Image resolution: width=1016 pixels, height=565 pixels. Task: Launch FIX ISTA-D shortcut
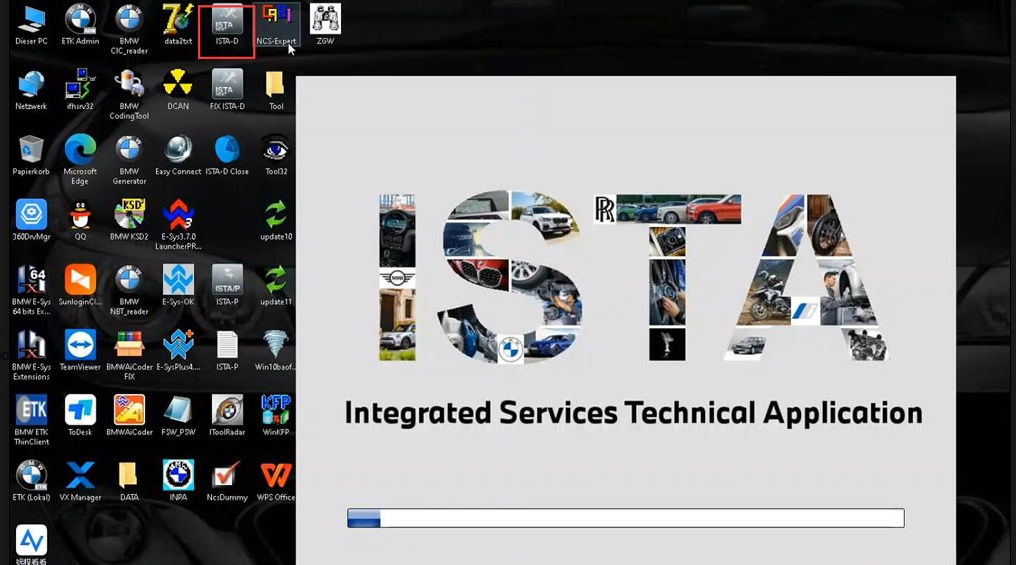tap(227, 89)
